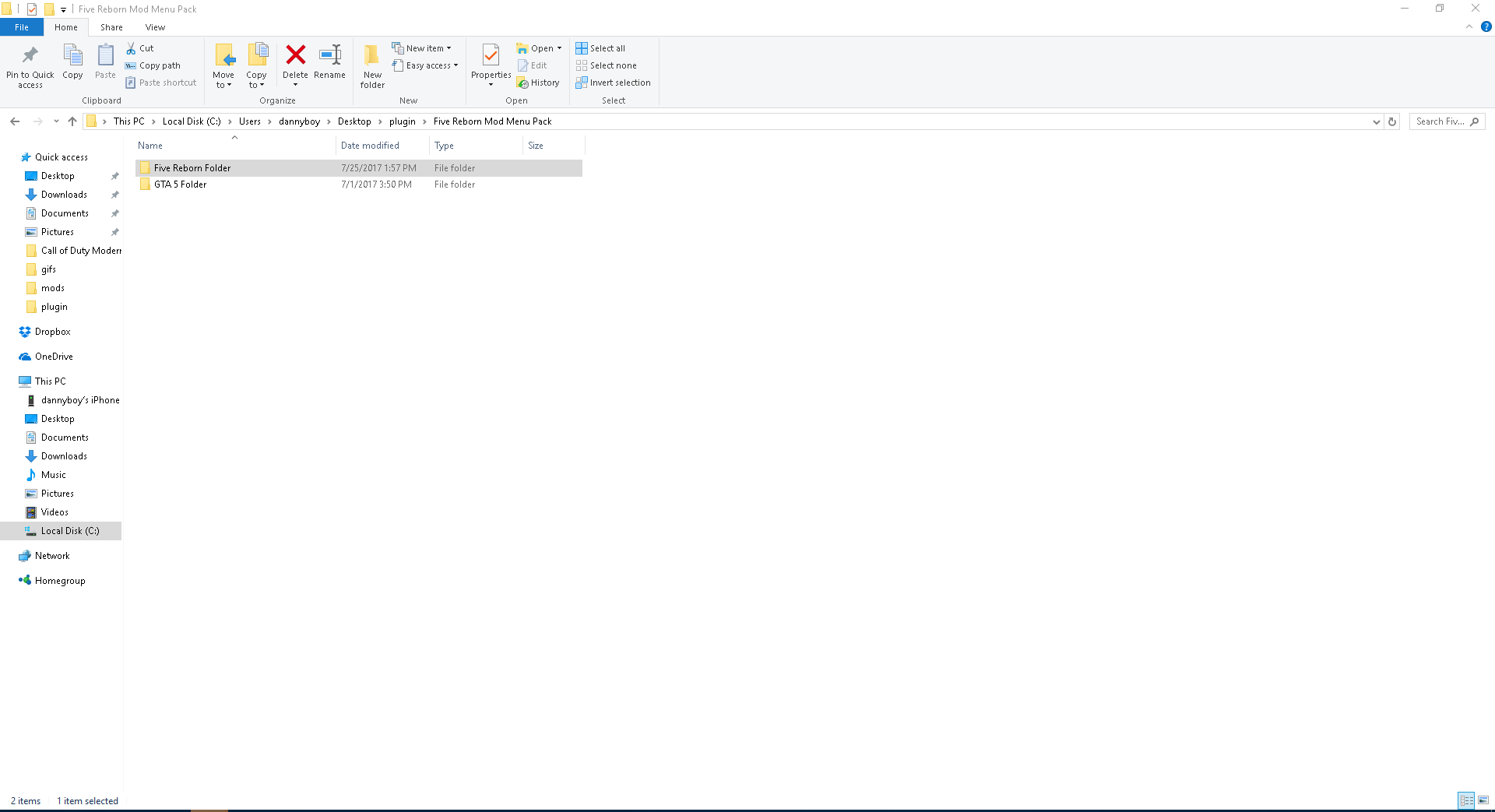Click the Properties checkmark icon in title bar
This screenshot has height=812, width=1495.
32,9
